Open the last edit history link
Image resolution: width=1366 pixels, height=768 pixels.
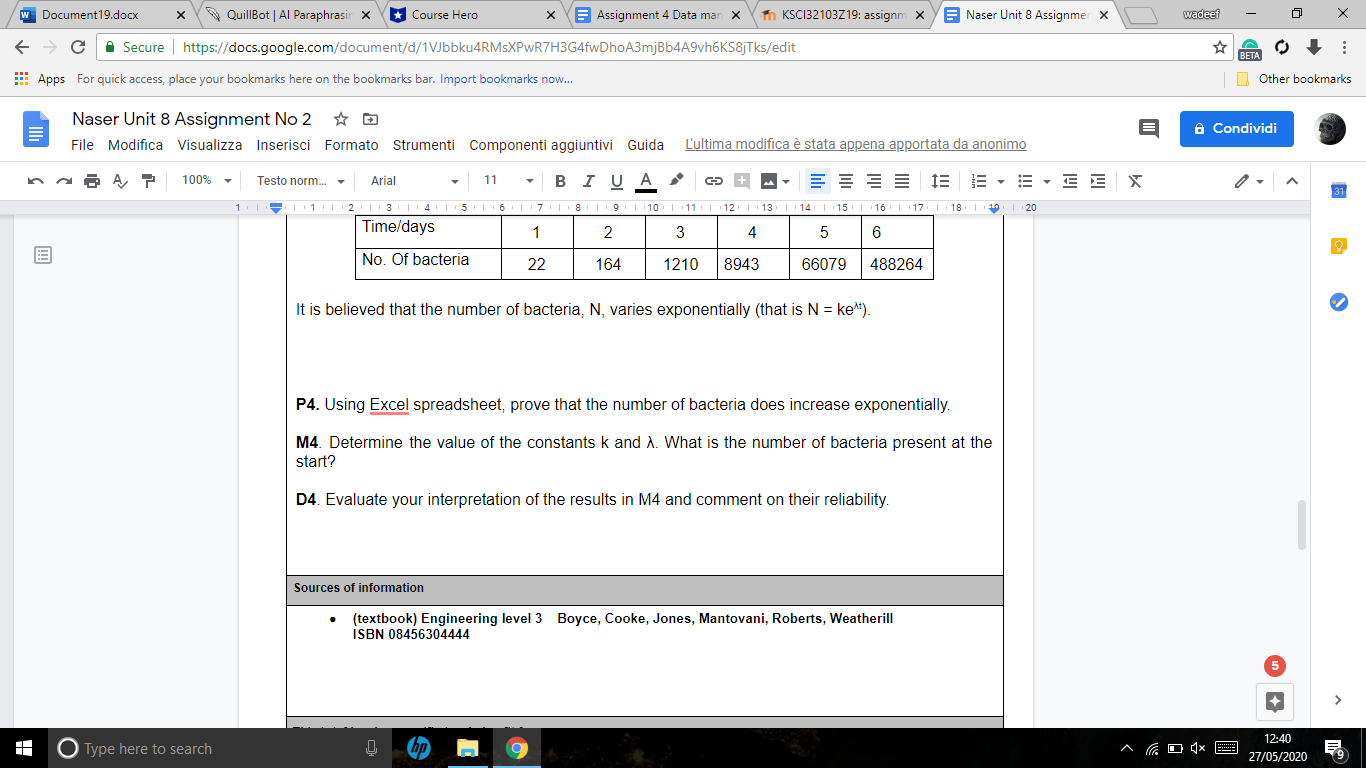click(x=856, y=145)
